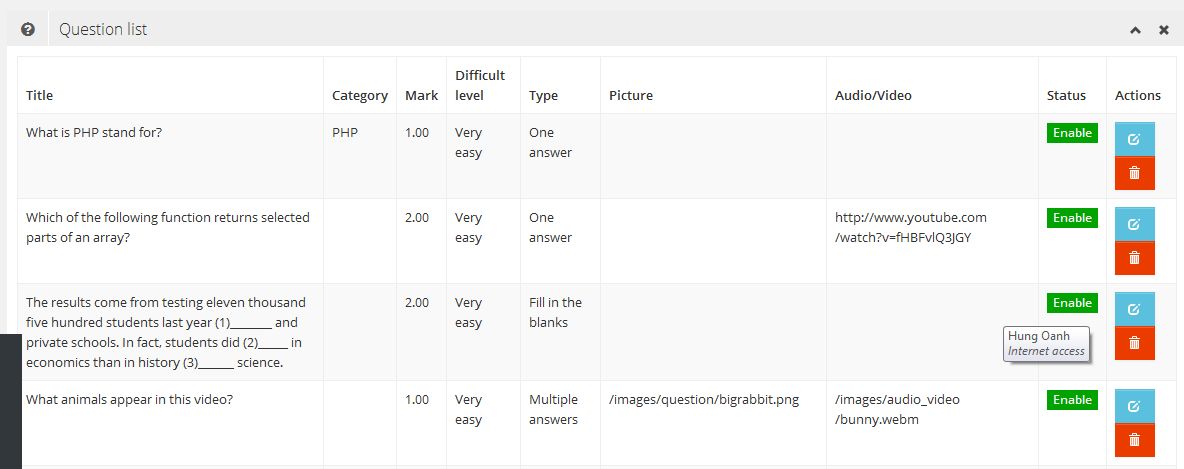1184x469 pixels.
Task: Edit the "What animals appear" question
Action: [1134, 406]
